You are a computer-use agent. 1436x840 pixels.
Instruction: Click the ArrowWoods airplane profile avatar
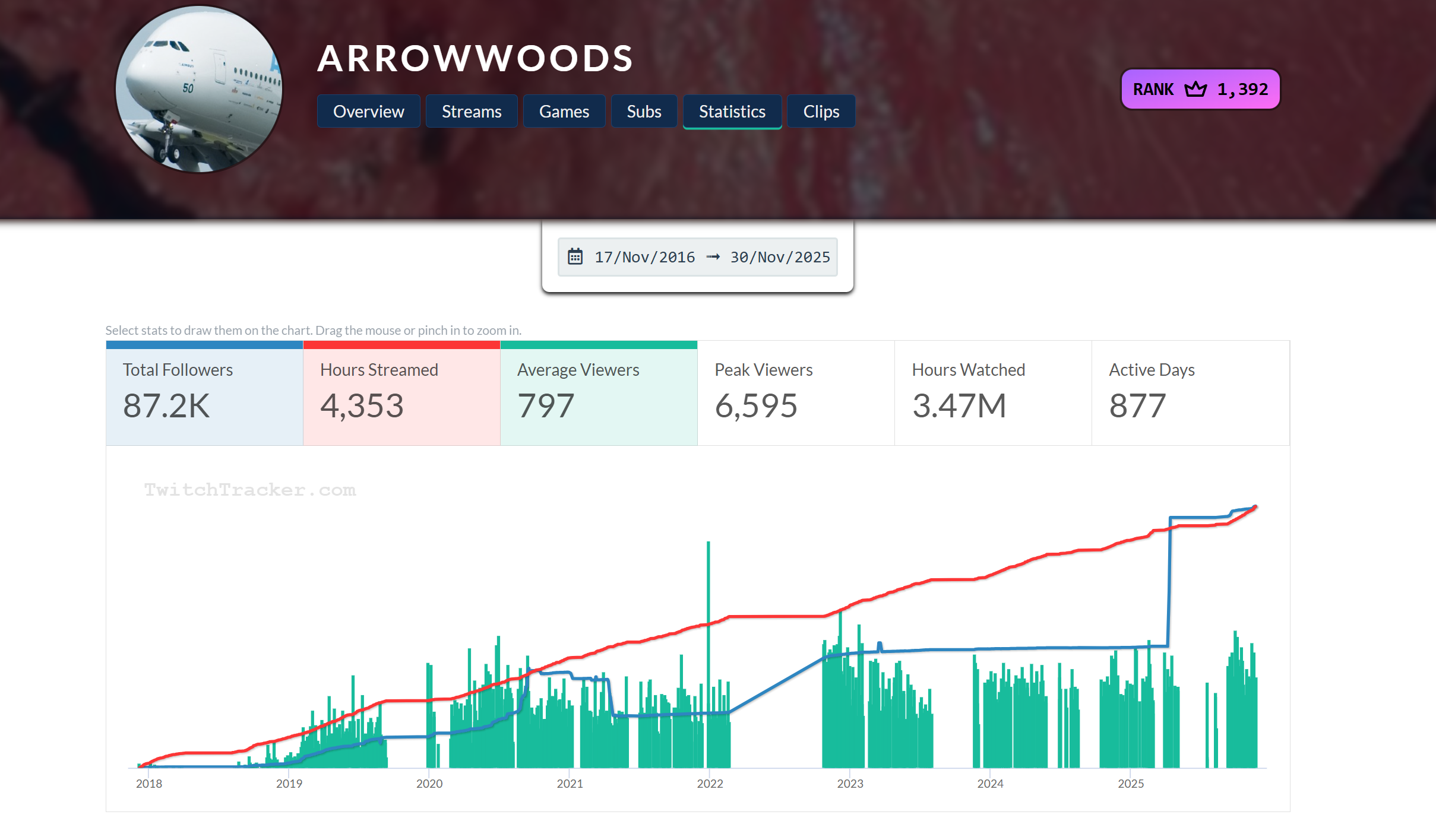coord(199,90)
